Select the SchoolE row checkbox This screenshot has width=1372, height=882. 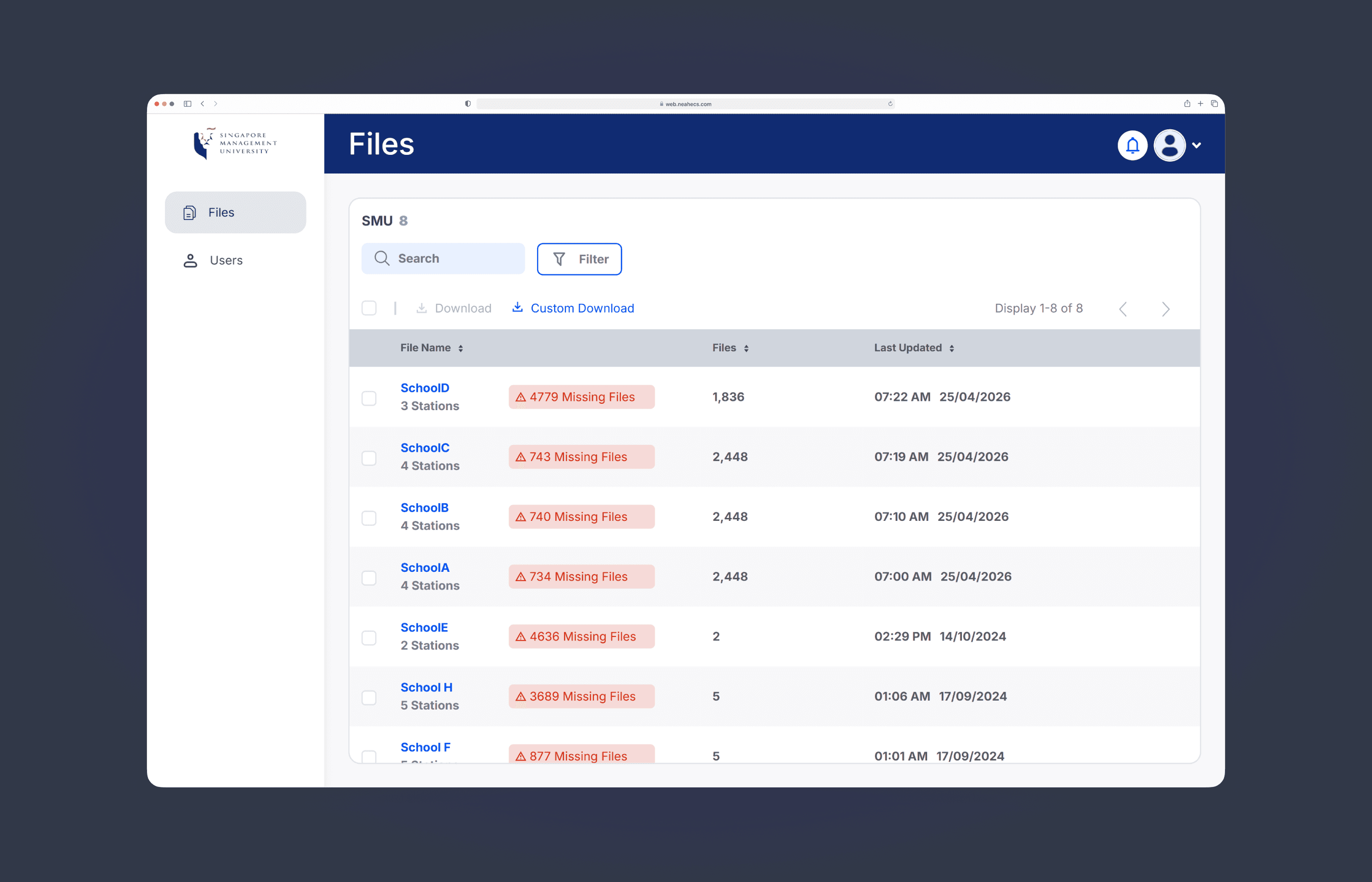click(x=369, y=637)
